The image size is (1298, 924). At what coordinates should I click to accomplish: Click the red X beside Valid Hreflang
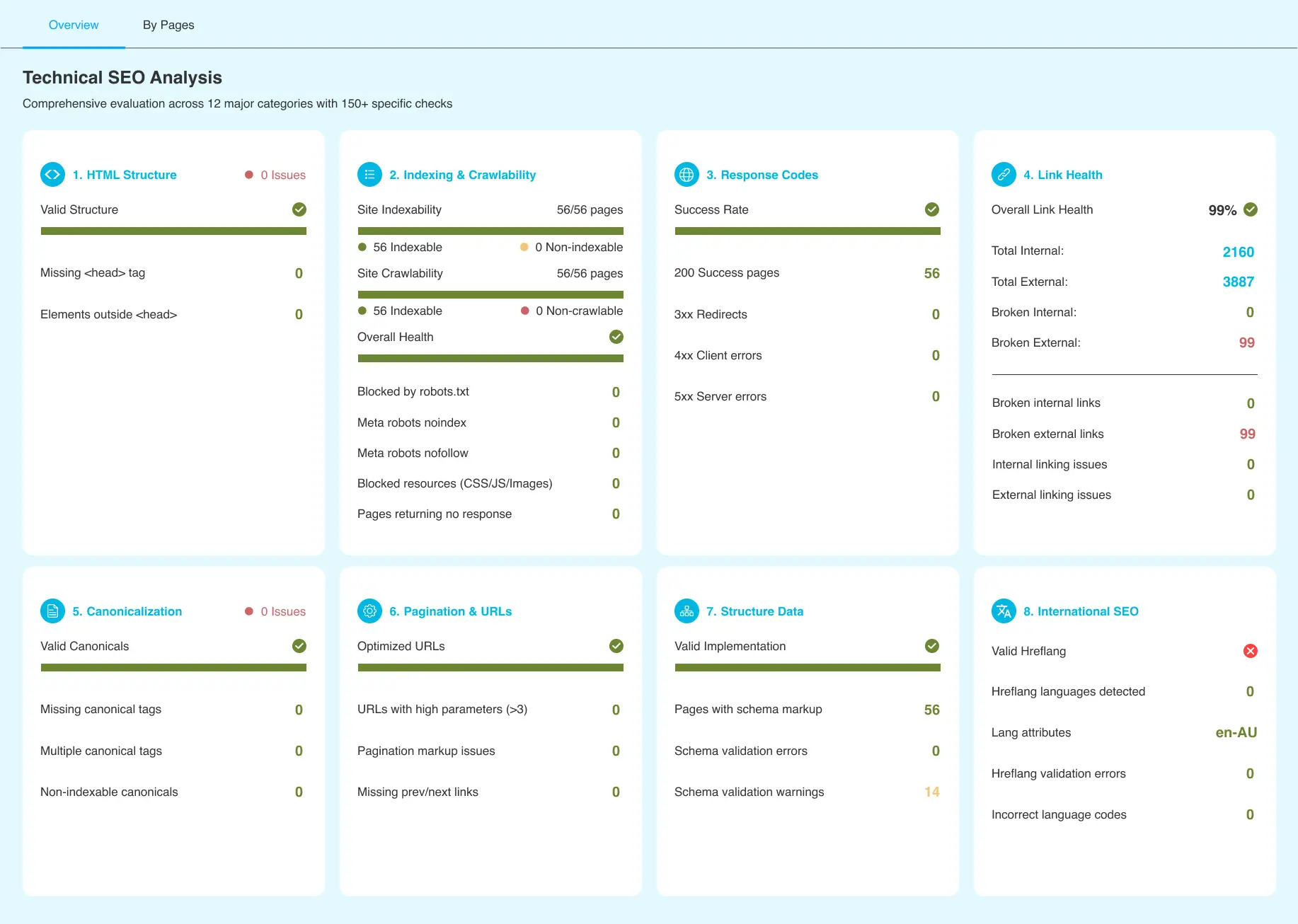1250,651
